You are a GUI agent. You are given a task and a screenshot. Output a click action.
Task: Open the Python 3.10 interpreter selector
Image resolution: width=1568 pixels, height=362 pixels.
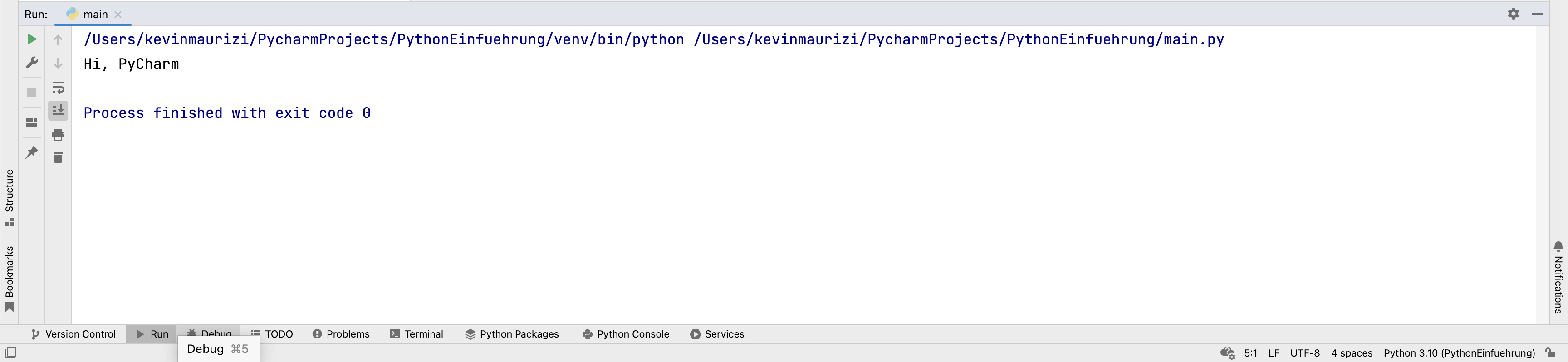coord(1459,353)
